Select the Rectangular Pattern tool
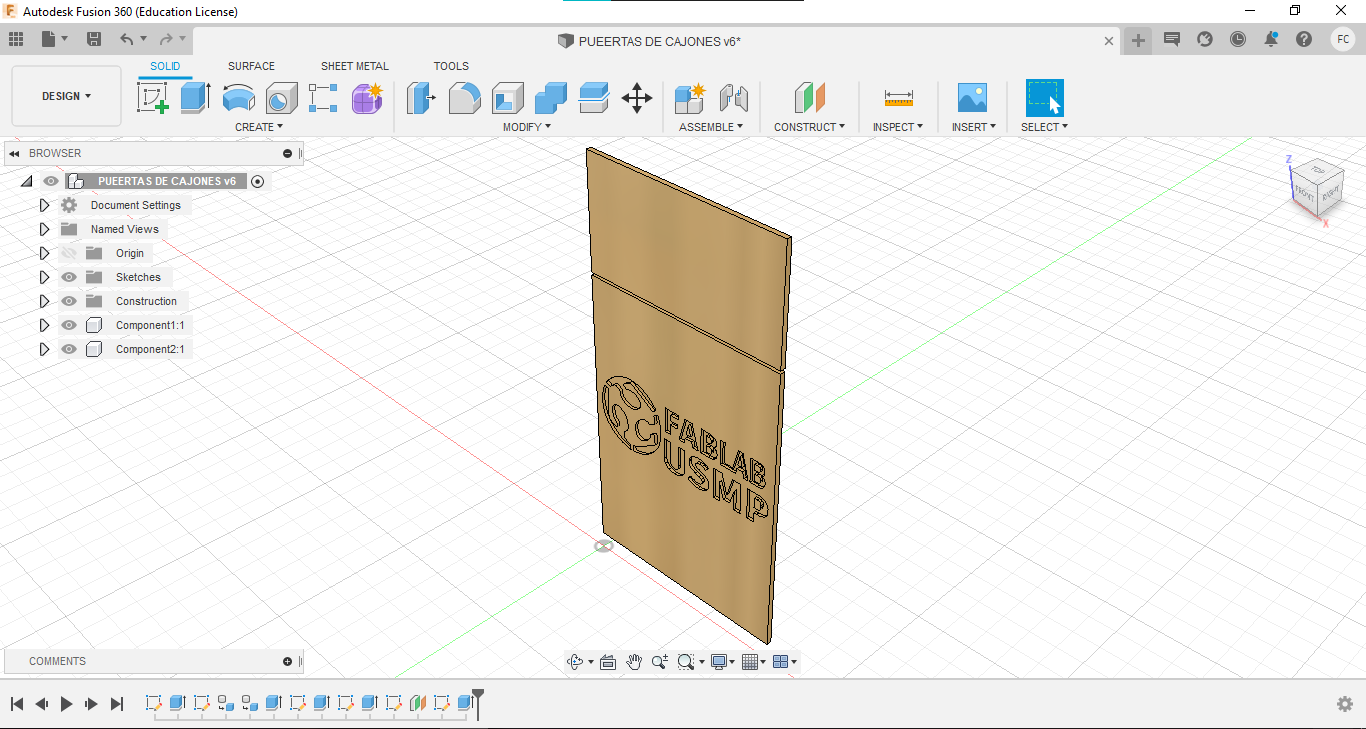This screenshot has width=1366, height=729. [323, 98]
